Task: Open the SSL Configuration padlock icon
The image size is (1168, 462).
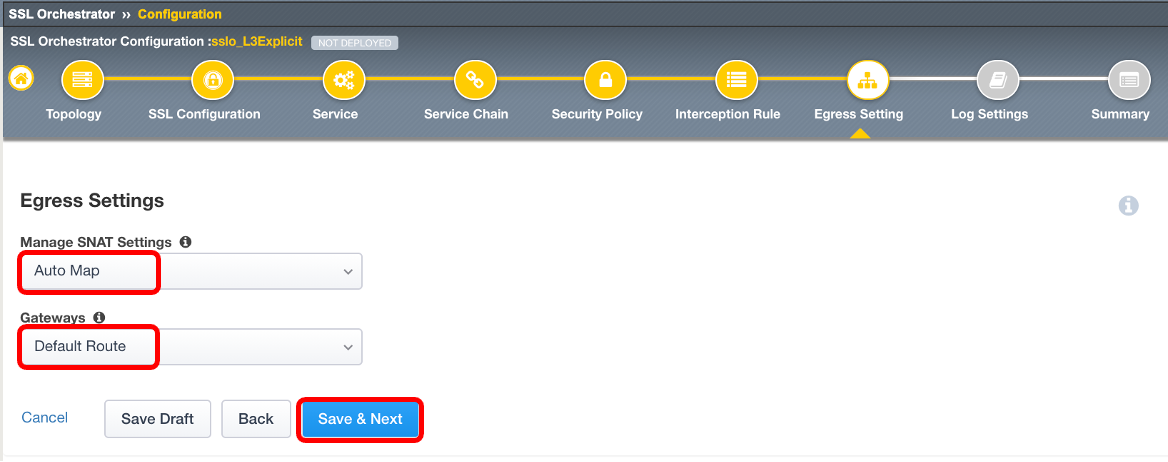Action: click(x=213, y=80)
